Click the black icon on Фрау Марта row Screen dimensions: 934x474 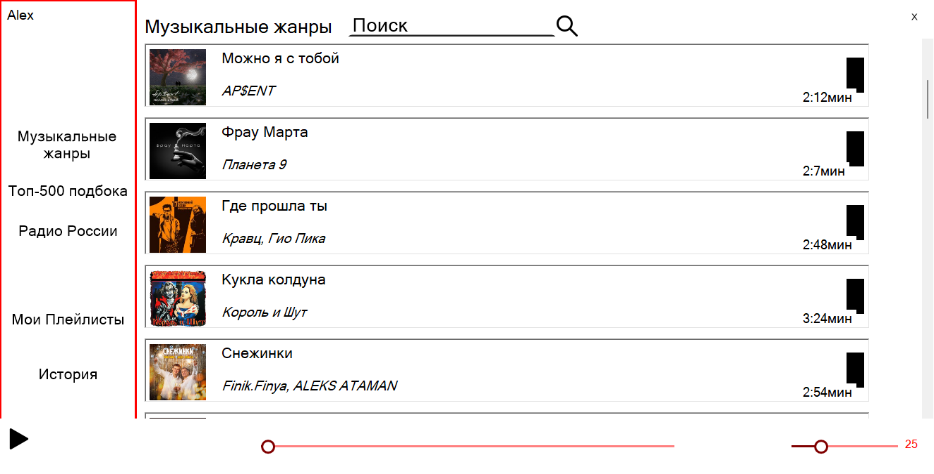point(855,149)
